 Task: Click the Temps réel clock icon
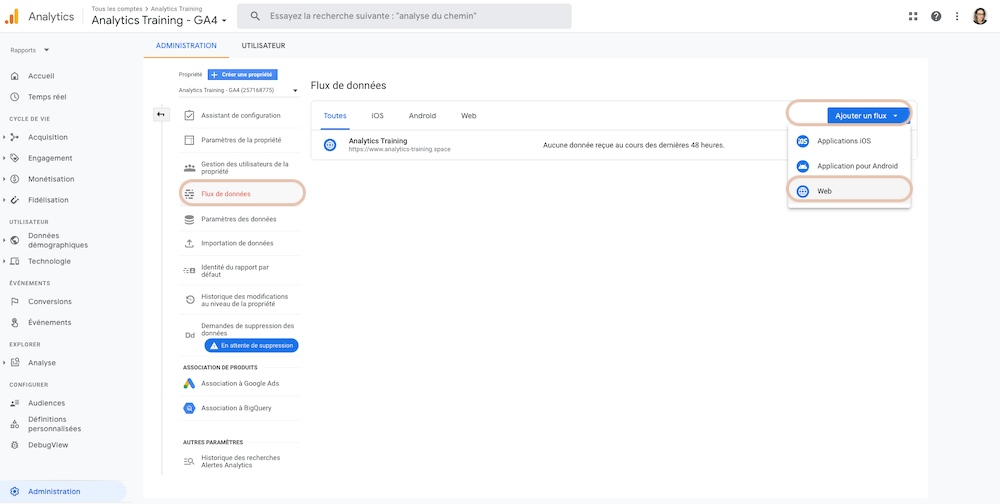[15, 97]
